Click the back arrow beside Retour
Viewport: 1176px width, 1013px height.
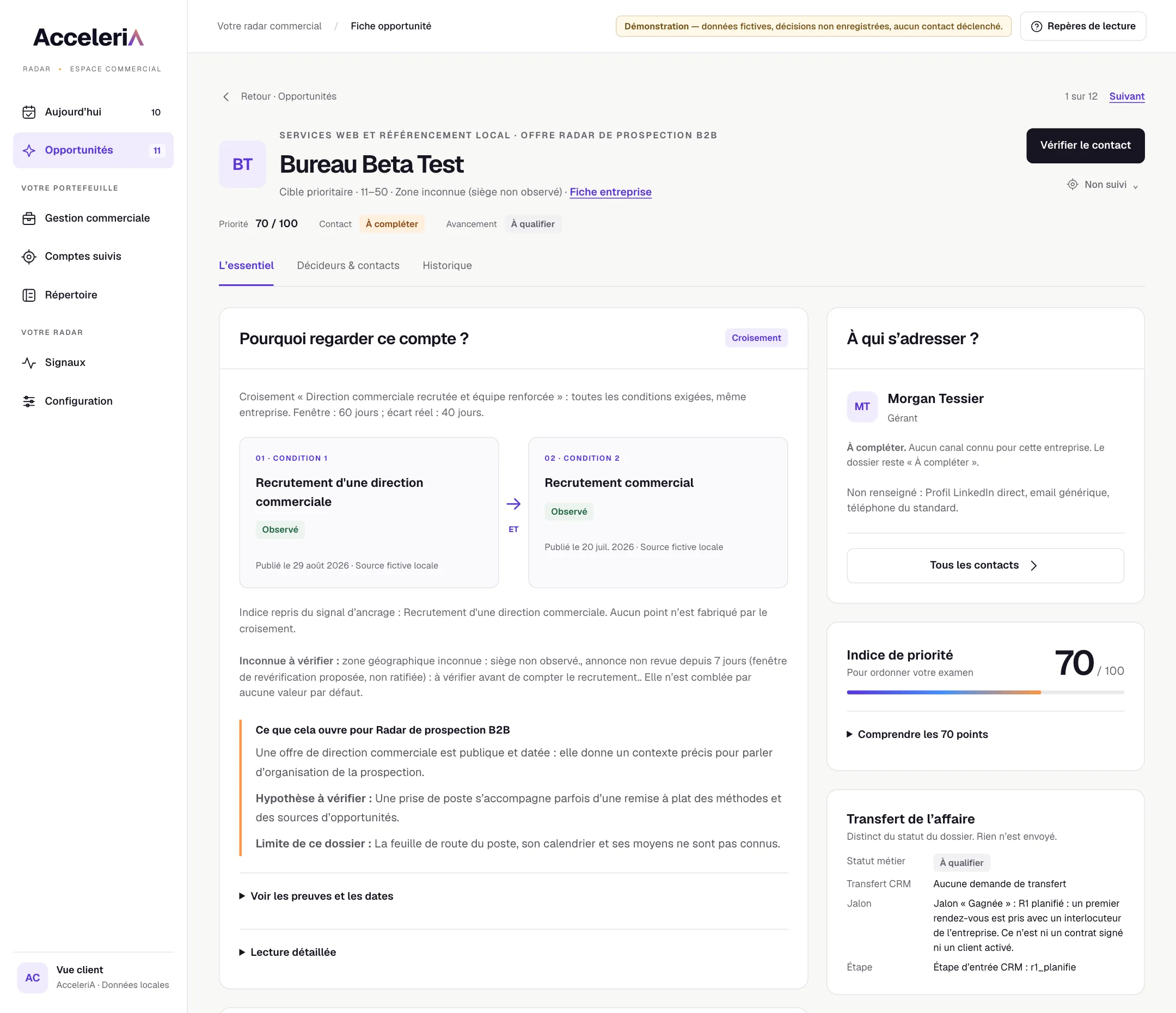[226, 96]
